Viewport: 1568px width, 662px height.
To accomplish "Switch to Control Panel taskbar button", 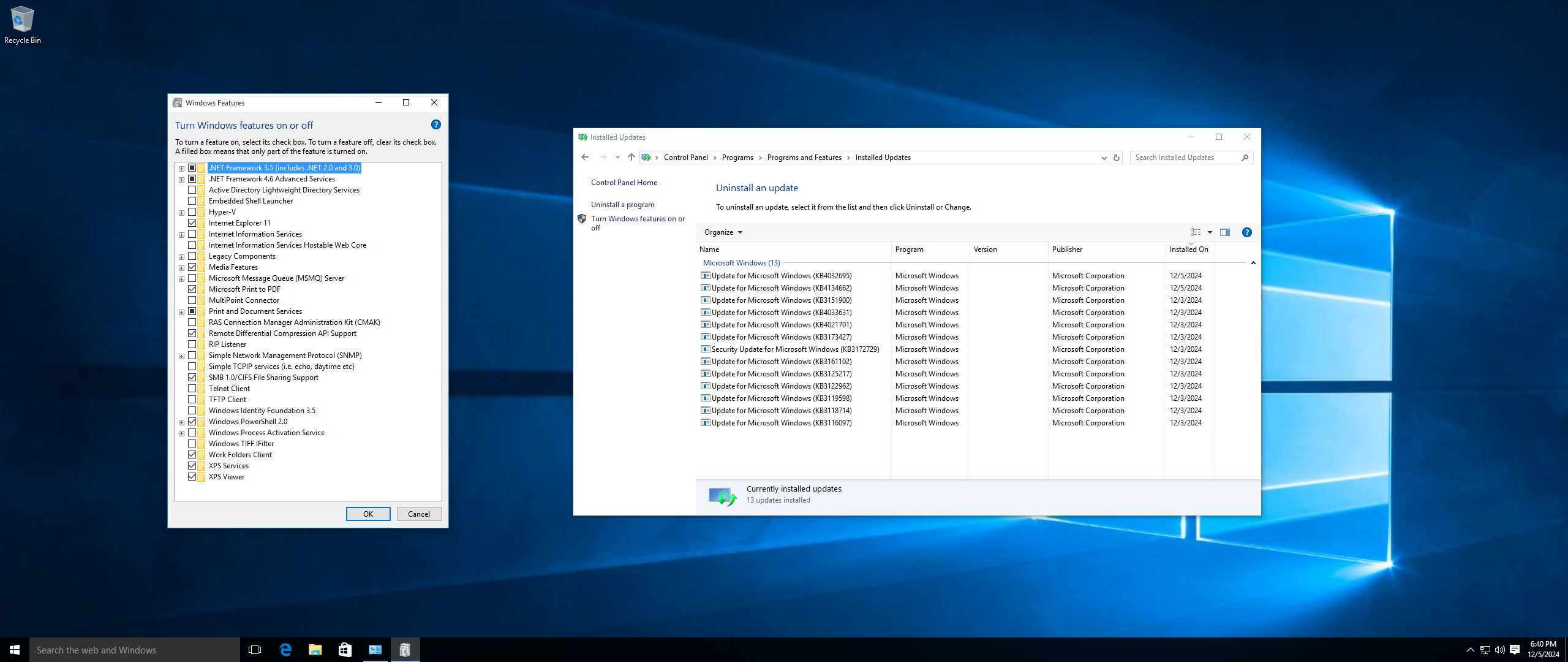I will tap(375, 650).
